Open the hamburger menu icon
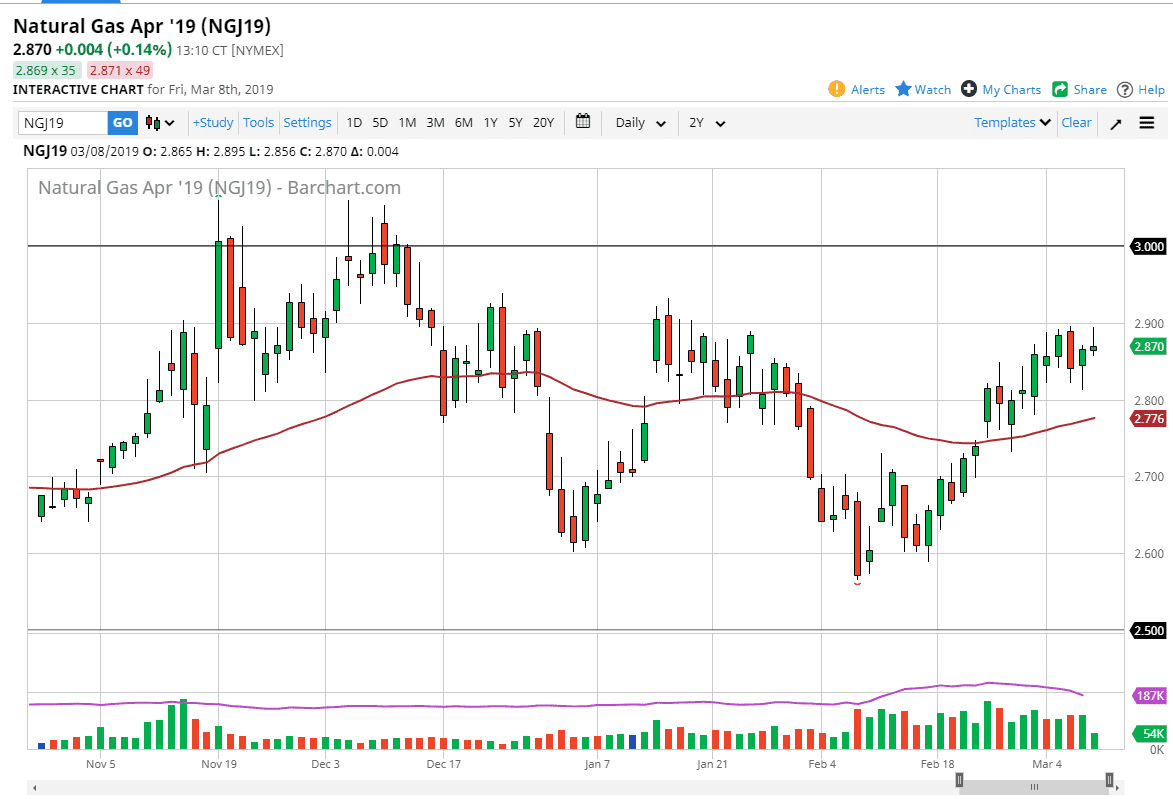The height and width of the screenshot is (799, 1173). (1147, 123)
